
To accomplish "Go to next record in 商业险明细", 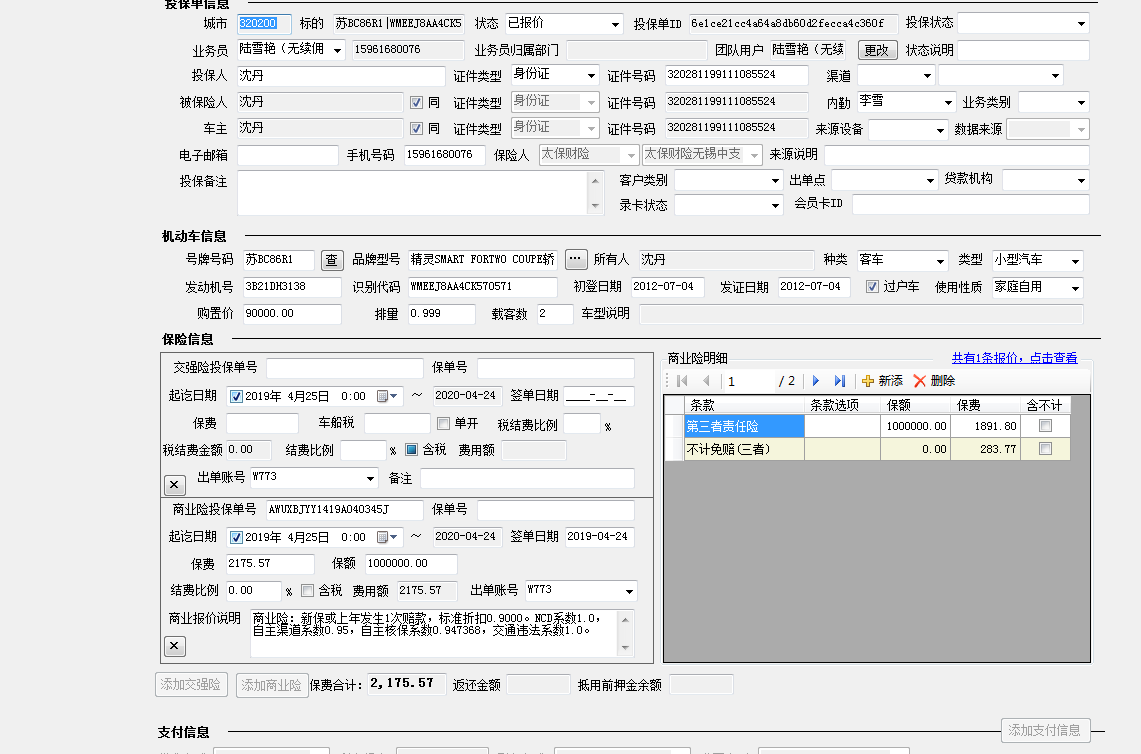I will coord(816,381).
